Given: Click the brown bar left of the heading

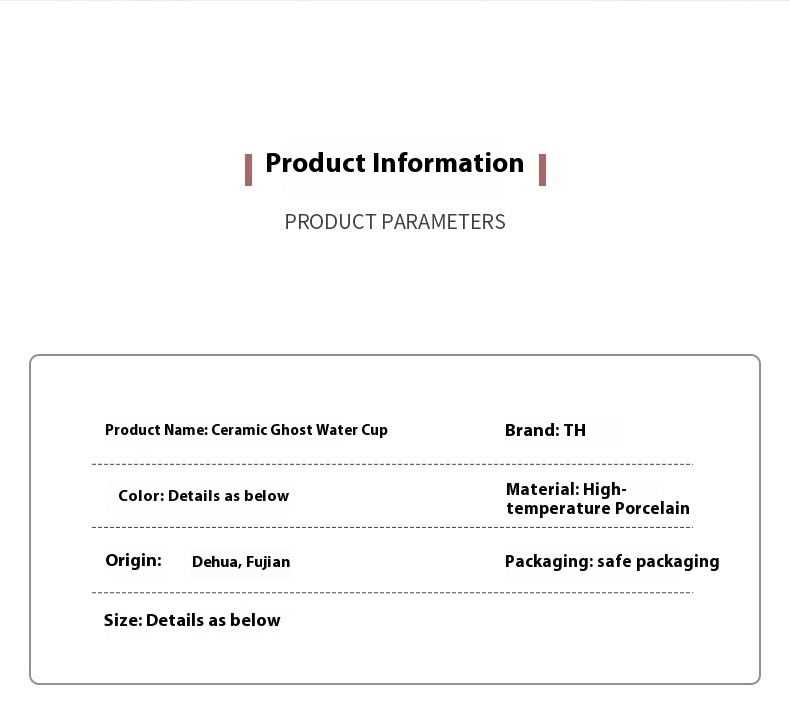Looking at the screenshot, I should coord(248,170).
